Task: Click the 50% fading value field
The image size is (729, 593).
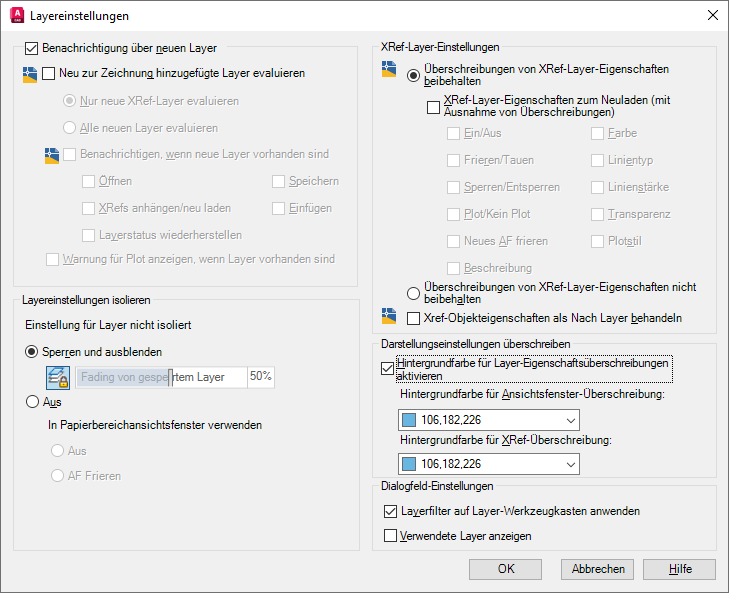Action: 261,376
